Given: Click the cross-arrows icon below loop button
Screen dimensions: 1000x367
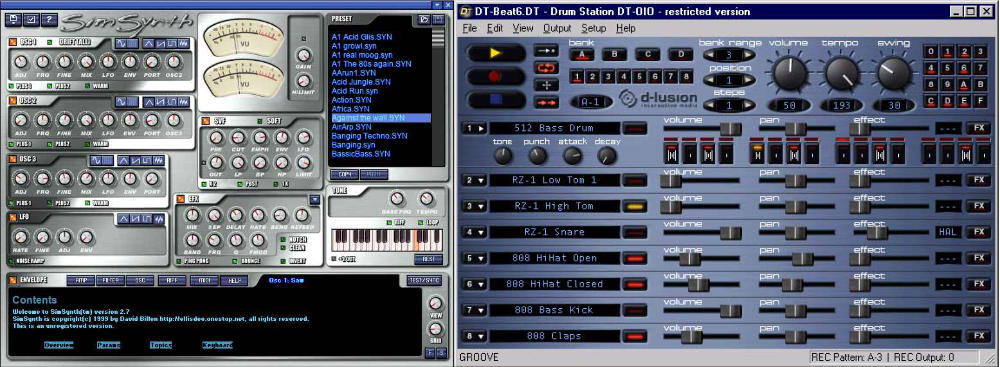Looking at the screenshot, I should [547, 85].
